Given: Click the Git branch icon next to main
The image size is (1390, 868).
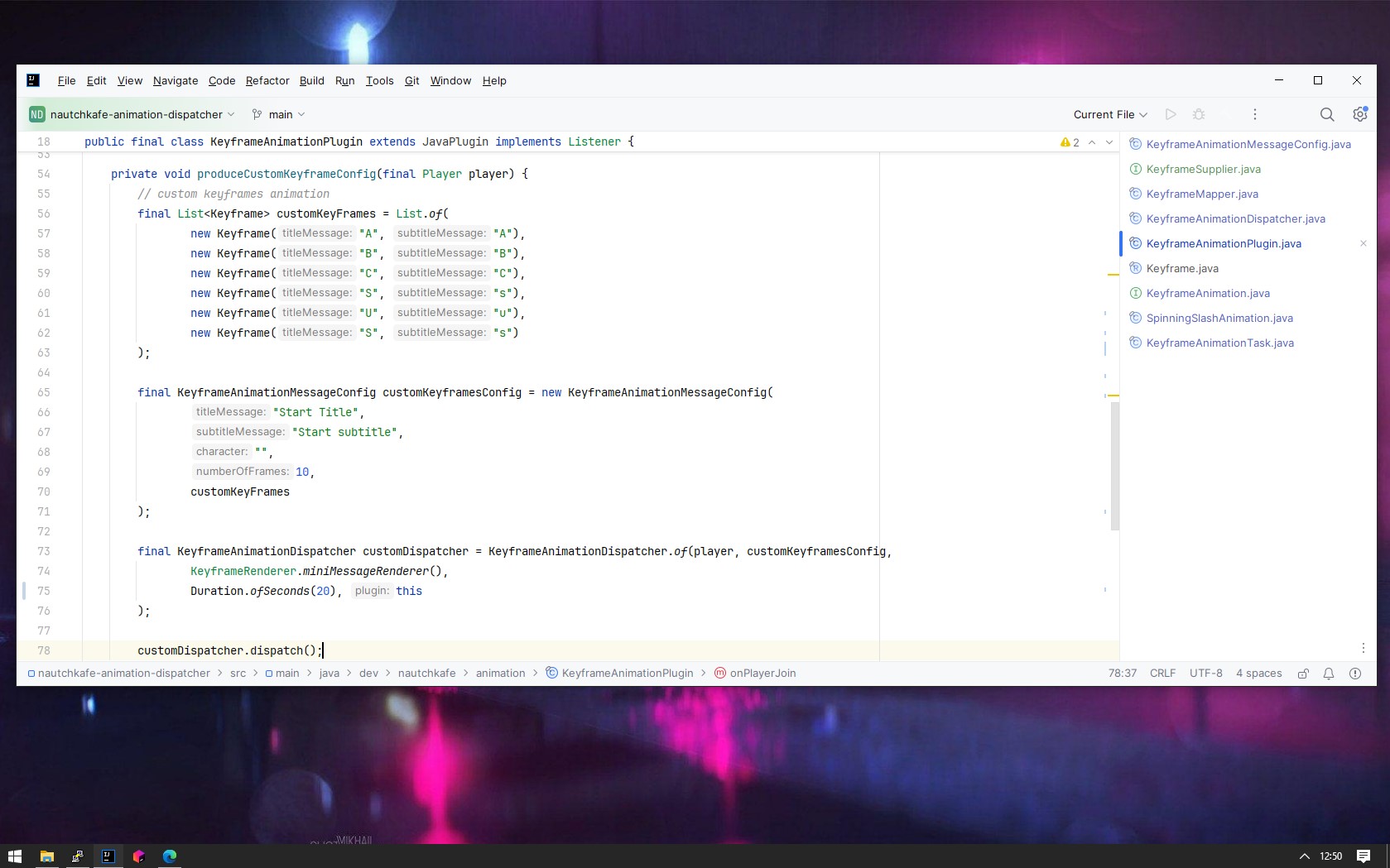Looking at the screenshot, I should 257,114.
